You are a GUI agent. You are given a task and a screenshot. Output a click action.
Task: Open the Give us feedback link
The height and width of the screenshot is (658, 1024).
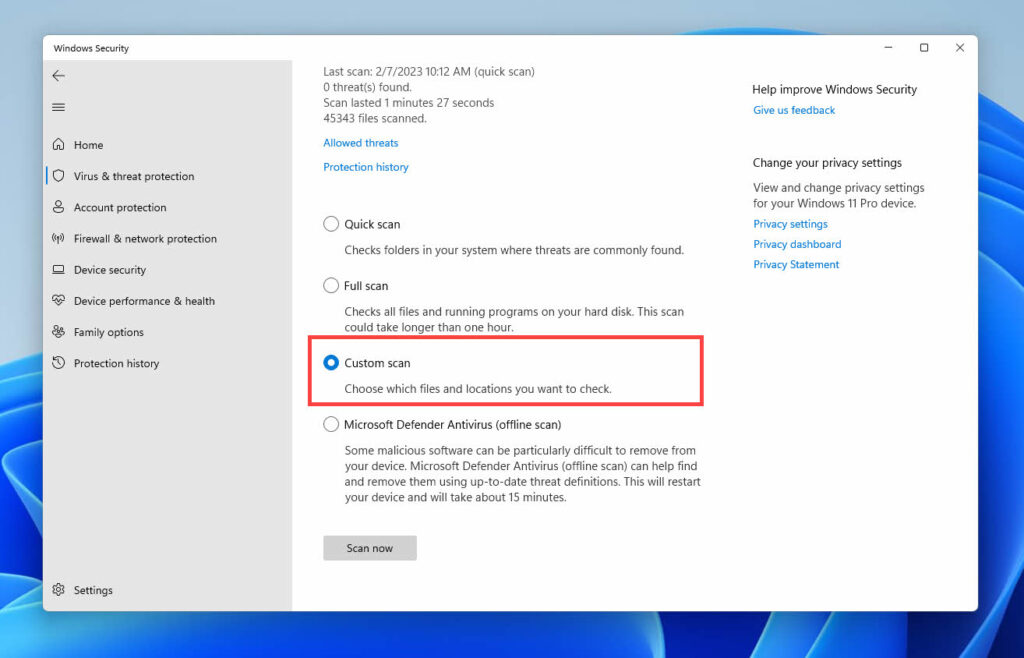click(794, 110)
